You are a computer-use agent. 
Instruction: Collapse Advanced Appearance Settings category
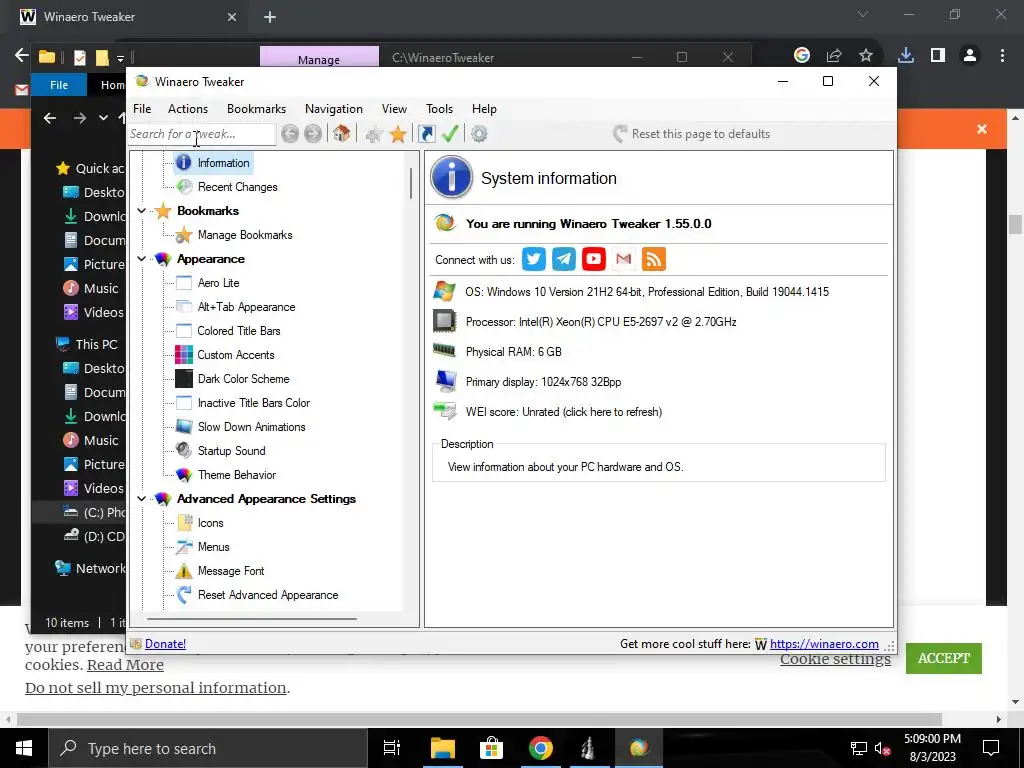tap(142, 499)
